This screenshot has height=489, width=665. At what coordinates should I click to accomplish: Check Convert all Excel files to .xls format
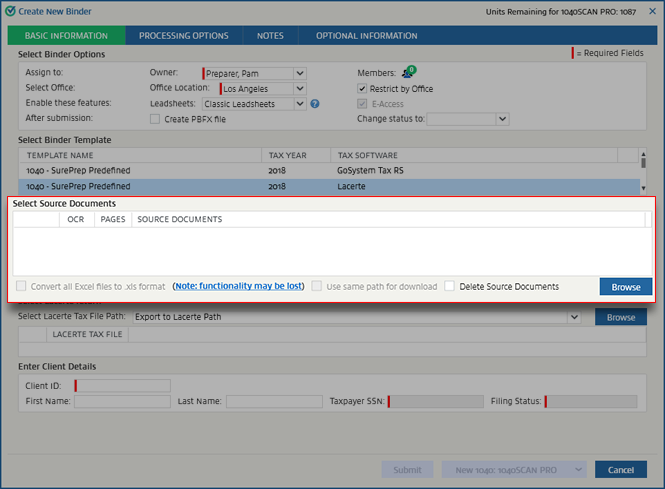pos(21,286)
